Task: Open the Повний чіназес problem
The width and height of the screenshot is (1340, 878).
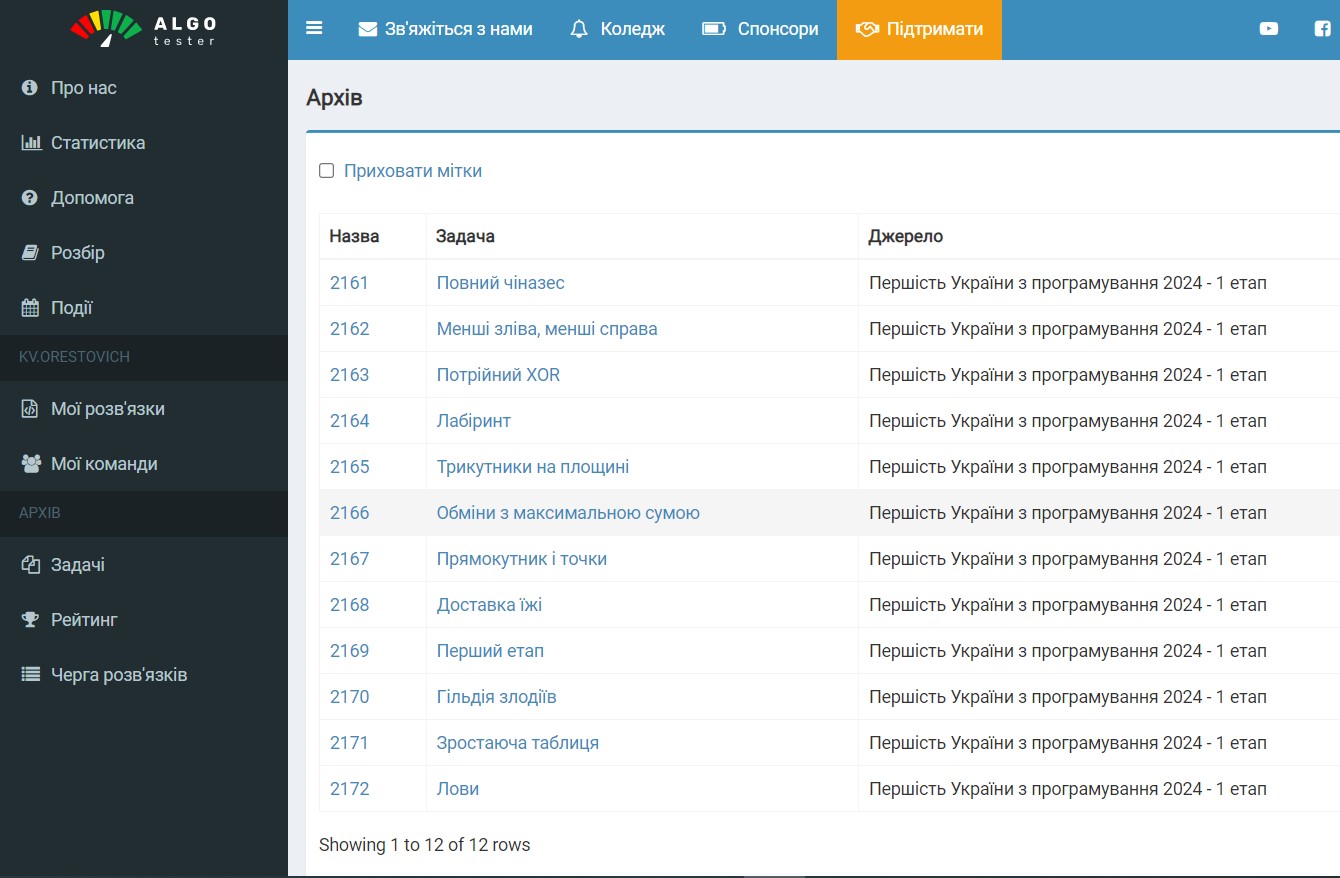Action: click(500, 283)
